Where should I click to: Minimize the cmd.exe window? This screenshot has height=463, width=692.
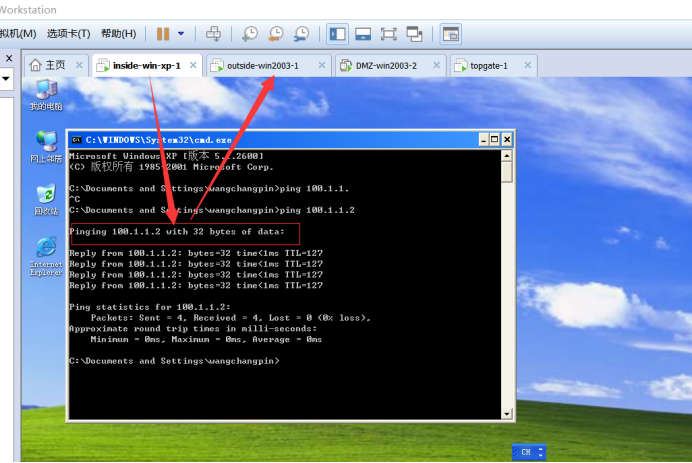pyautogui.click(x=484, y=140)
